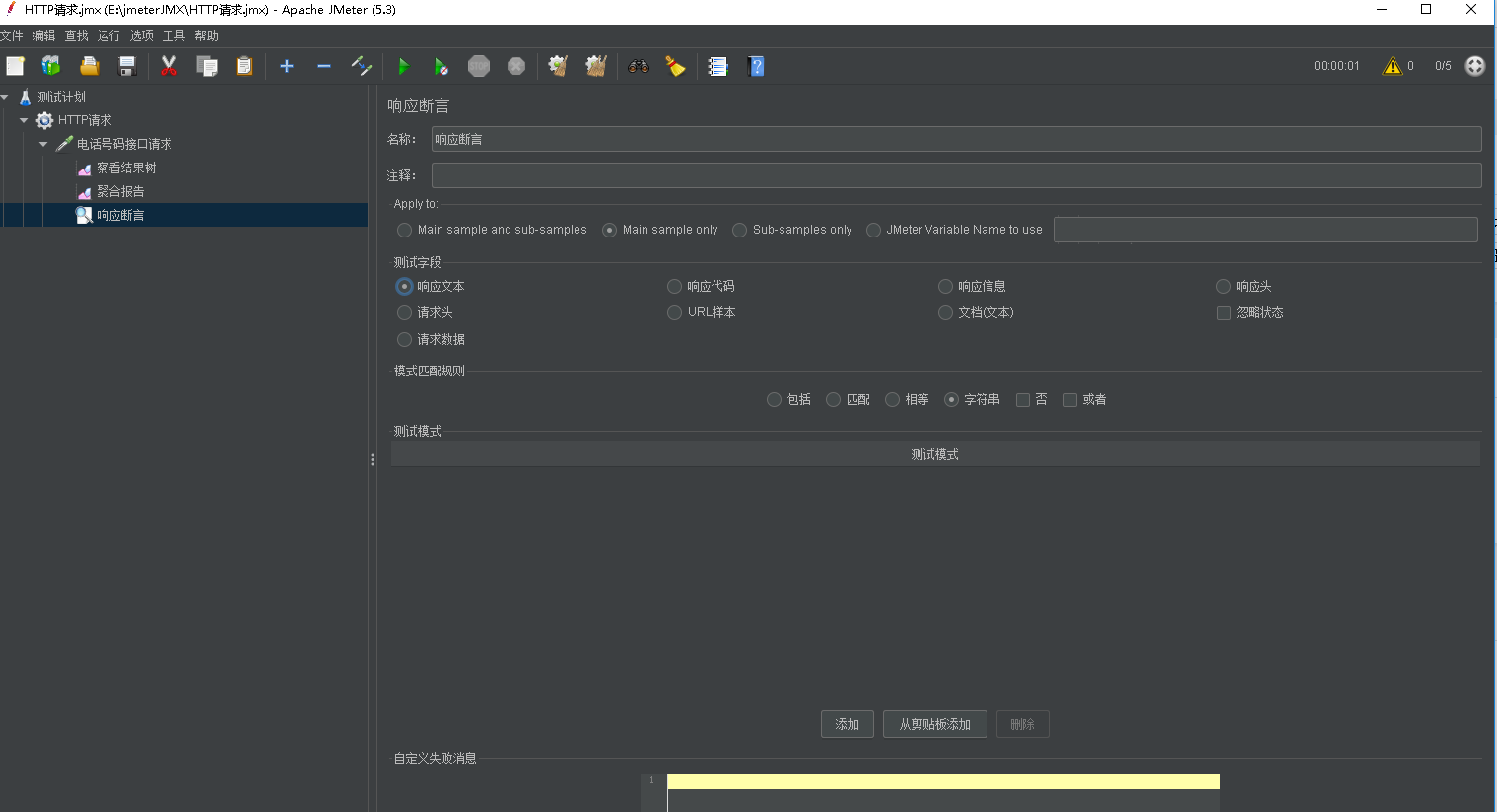This screenshot has width=1497, height=812.
Task: Click into the 注释 input field
Action: (x=956, y=175)
